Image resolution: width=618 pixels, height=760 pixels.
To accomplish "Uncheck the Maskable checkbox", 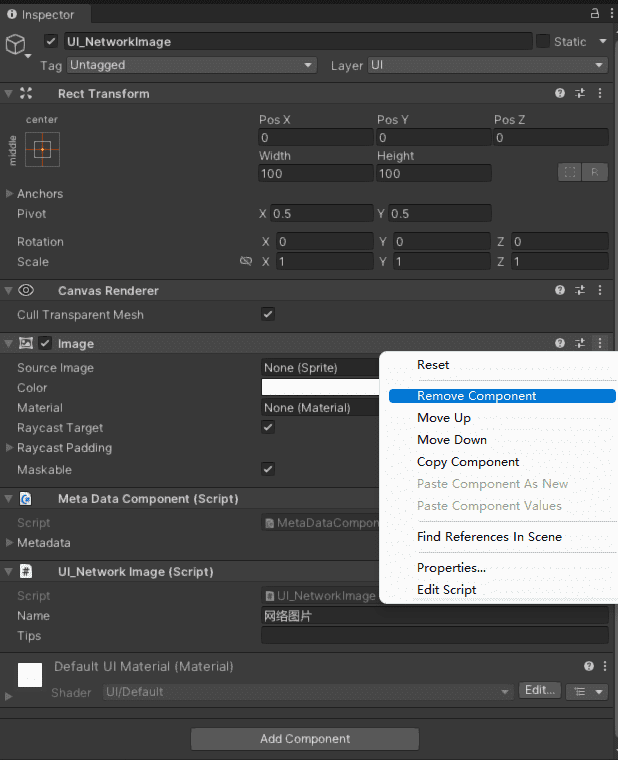I will pos(268,469).
